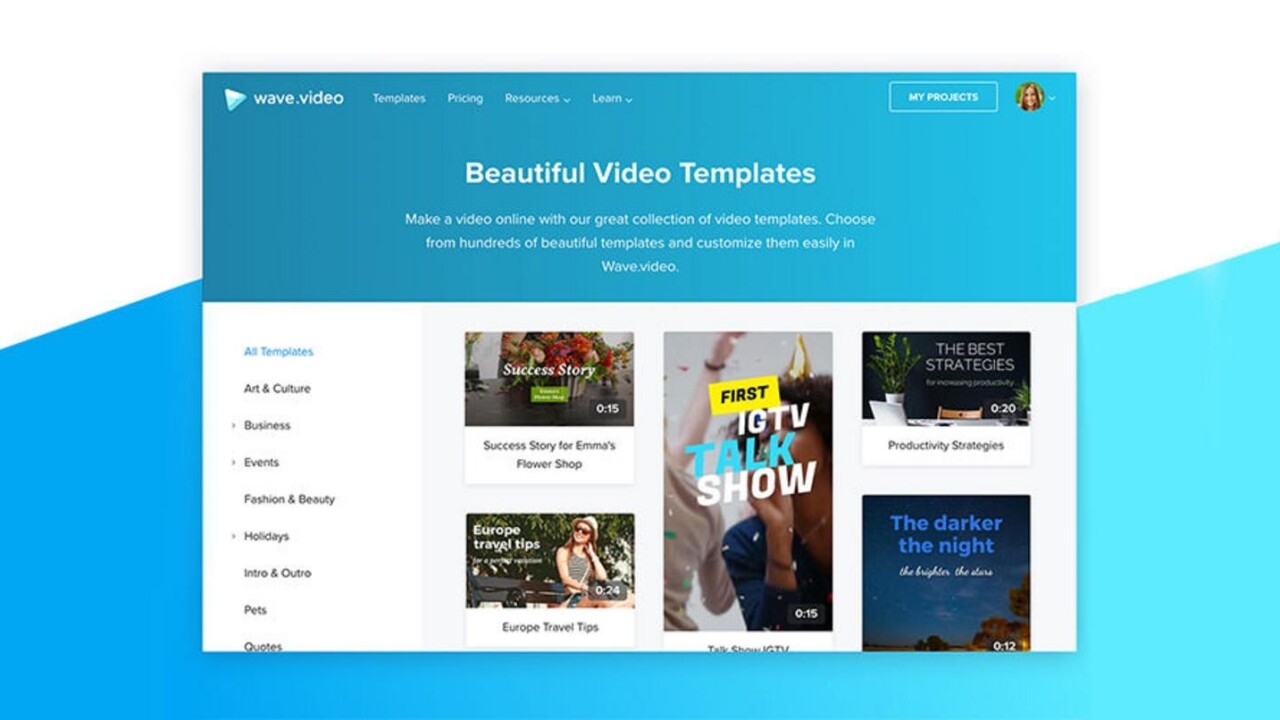1280x720 pixels.
Task: Go to the Pricing page
Action: [x=465, y=98]
